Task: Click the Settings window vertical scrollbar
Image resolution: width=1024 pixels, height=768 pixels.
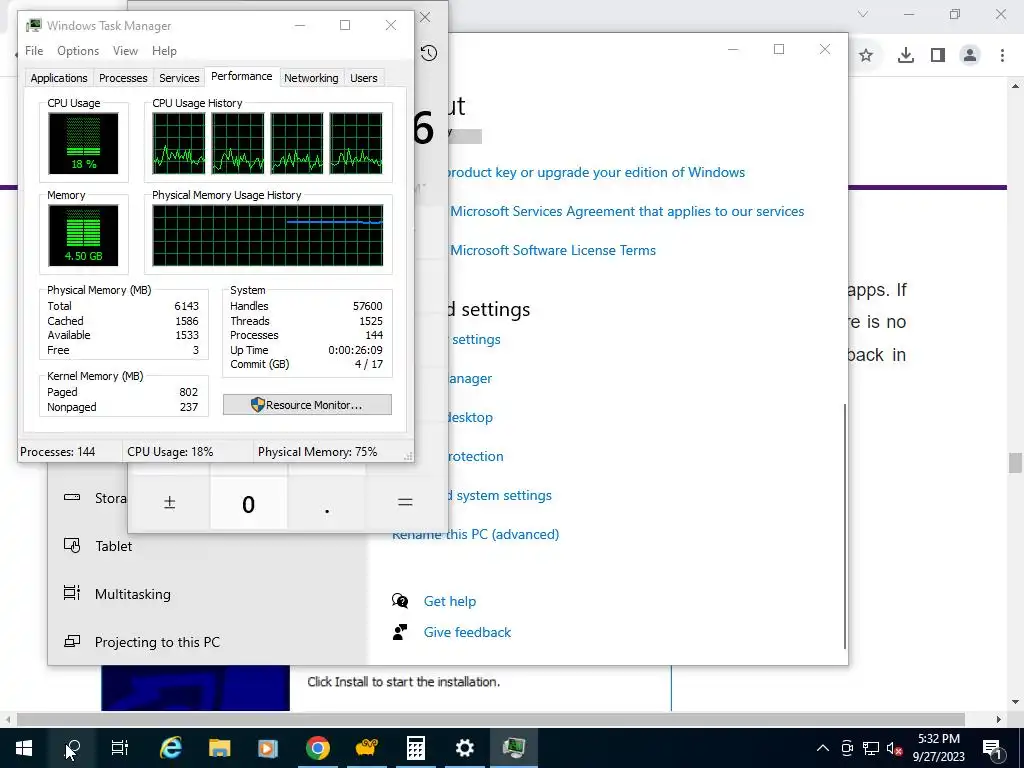Action: coord(844,526)
